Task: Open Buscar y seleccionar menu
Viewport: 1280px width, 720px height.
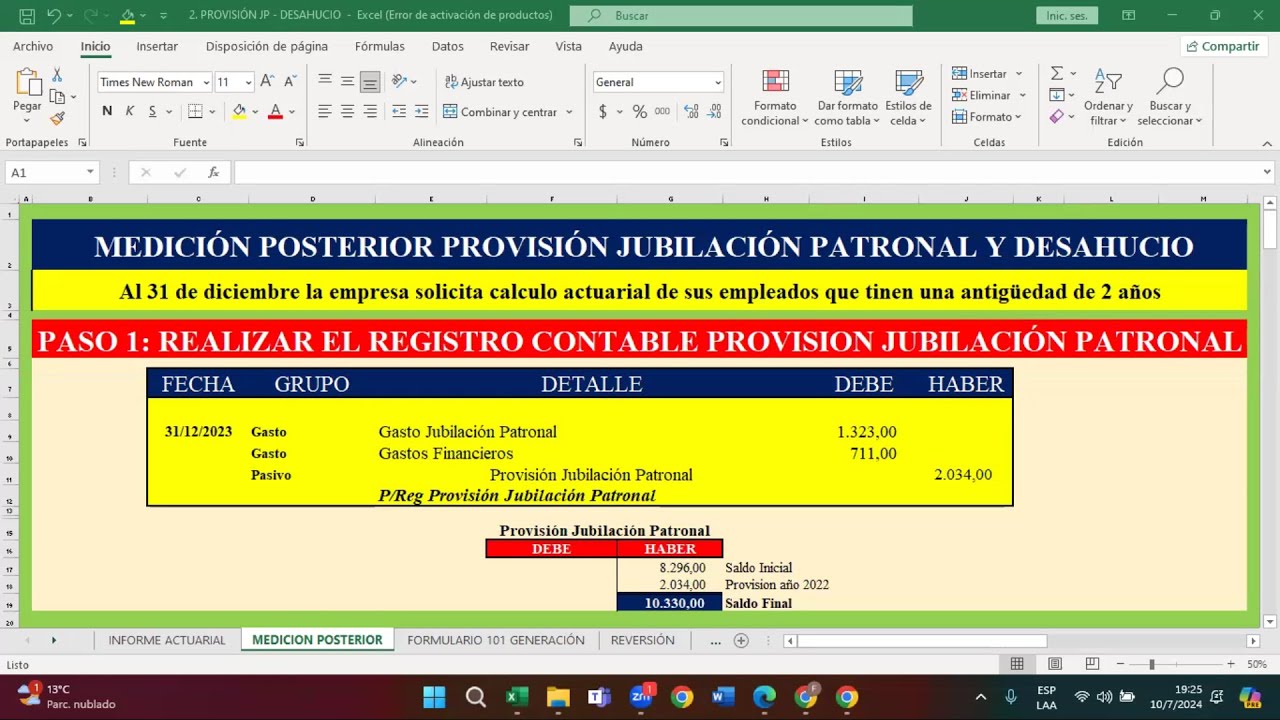Action: pos(1169,98)
